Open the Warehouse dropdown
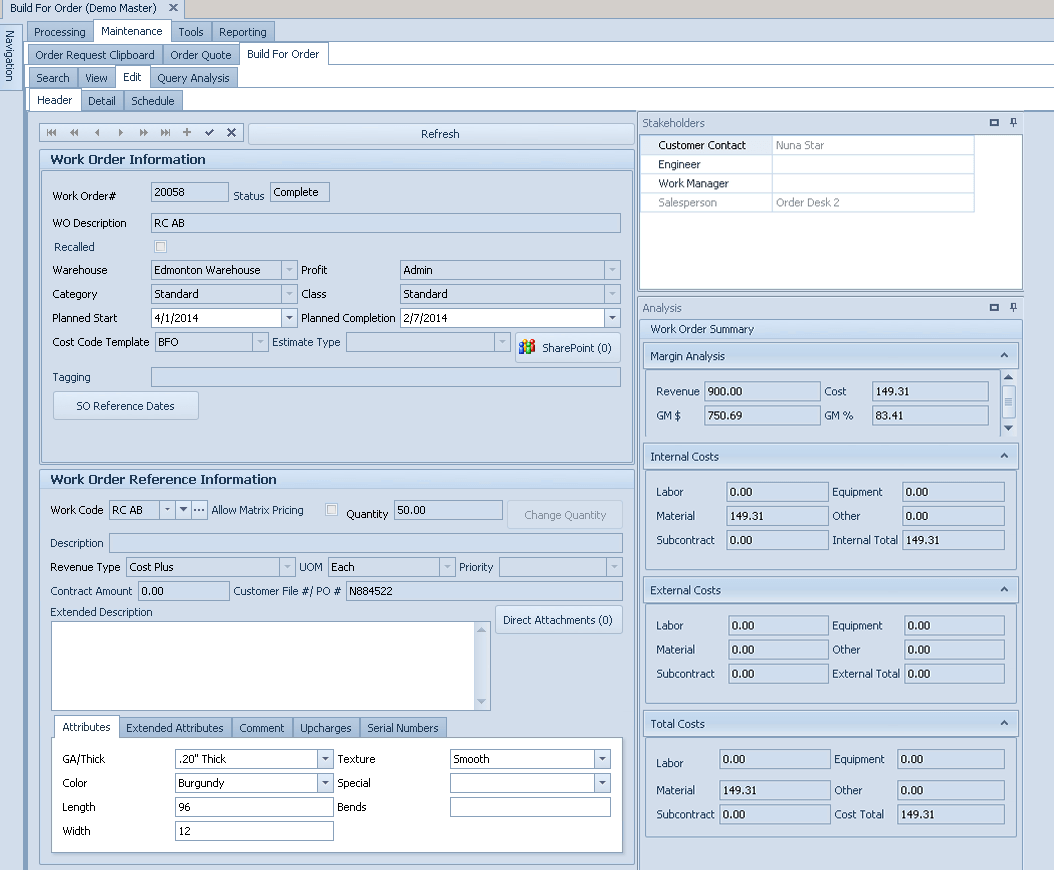Image resolution: width=1054 pixels, height=870 pixels. click(x=291, y=270)
